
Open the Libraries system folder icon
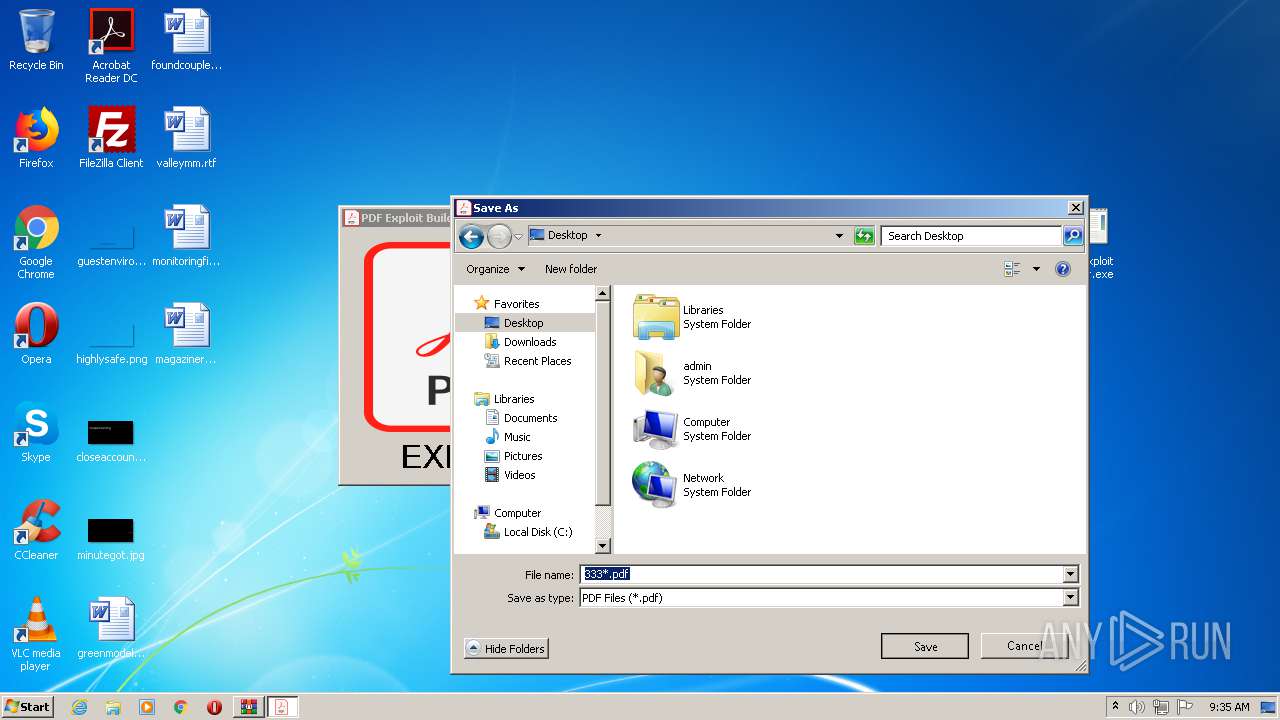[x=656, y=317]
